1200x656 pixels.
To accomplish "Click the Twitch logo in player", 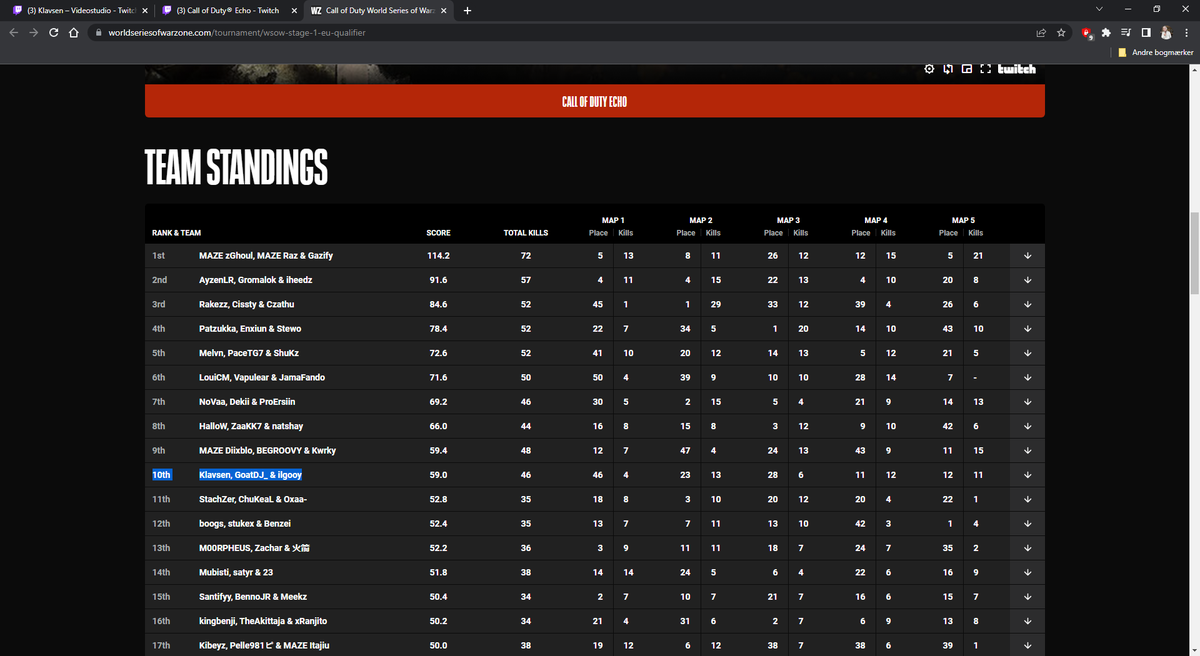I will (1016, 69).
